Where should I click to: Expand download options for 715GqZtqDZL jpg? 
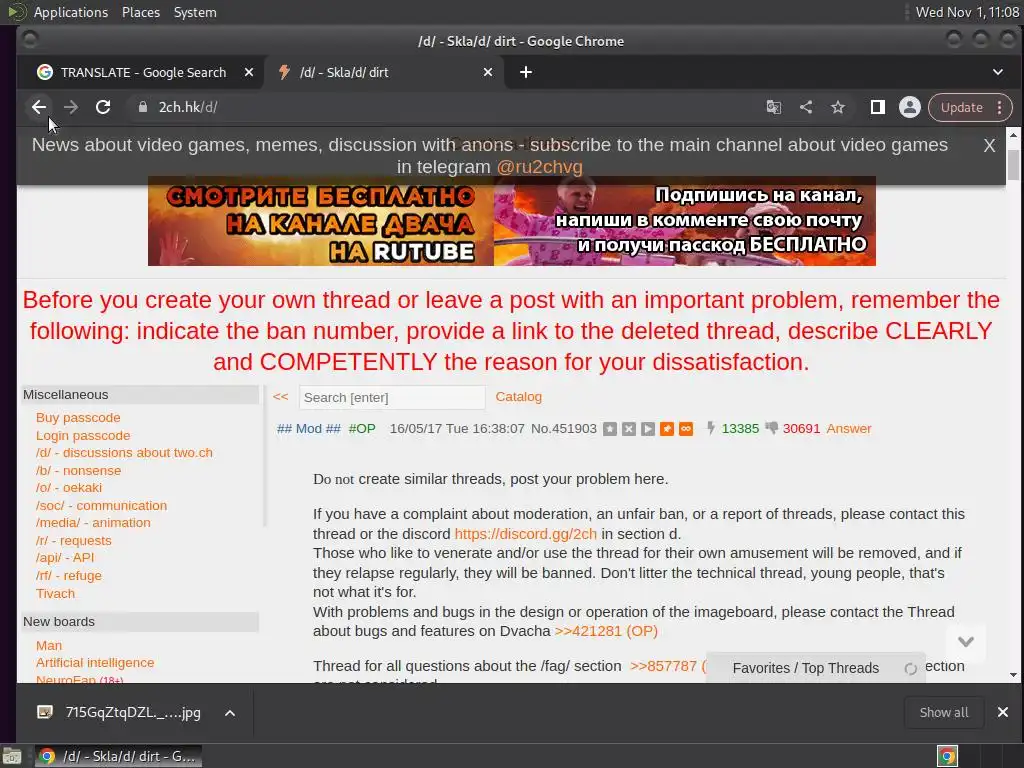click(230, 713)
